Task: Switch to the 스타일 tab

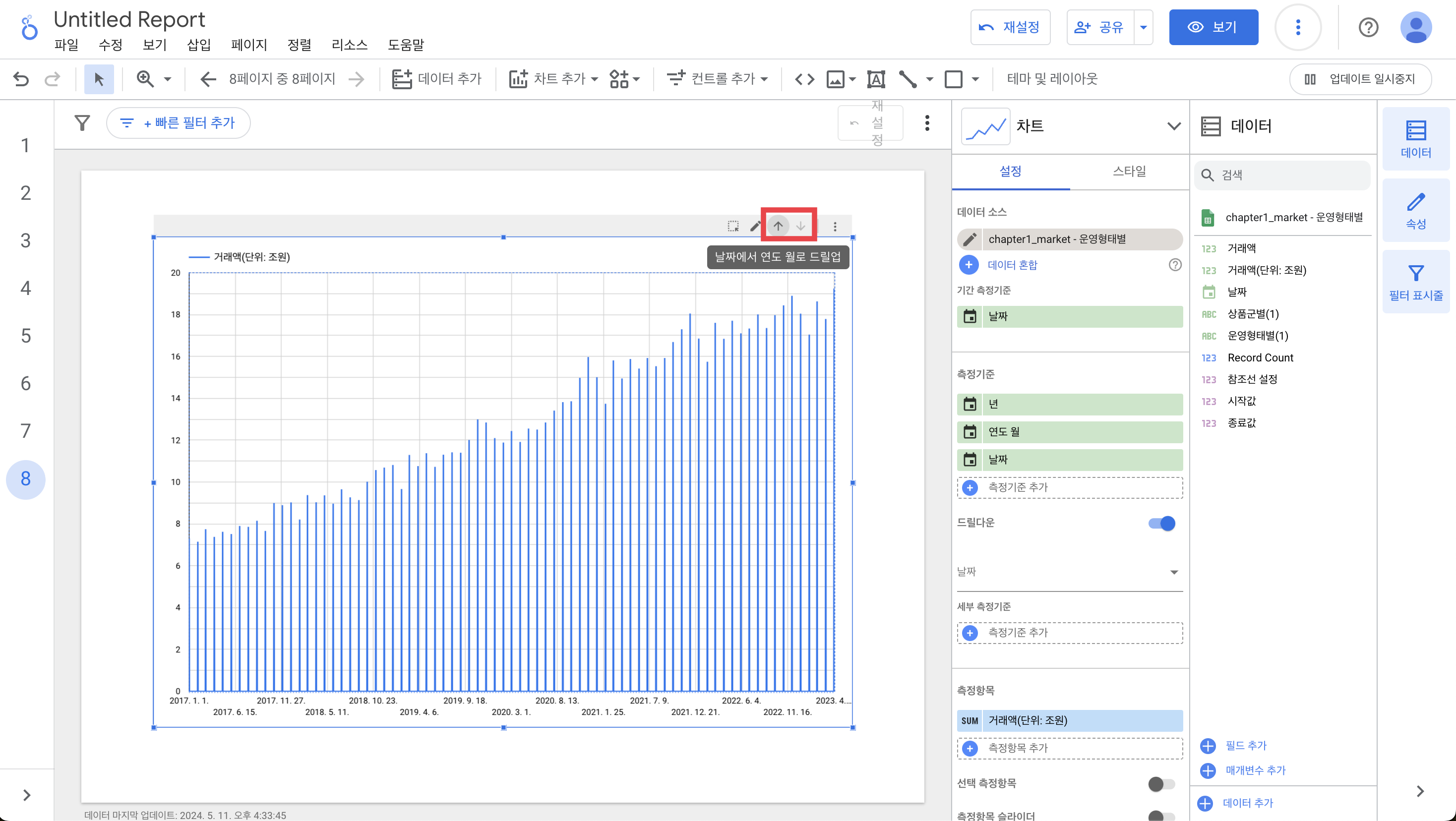Action: tap(1129, 171)
